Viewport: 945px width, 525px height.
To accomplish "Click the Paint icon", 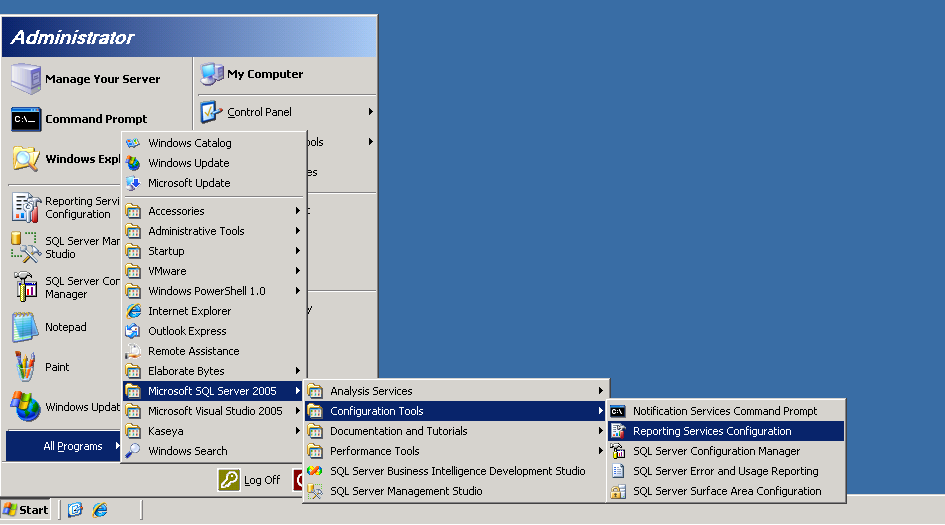I will (25, 367).
